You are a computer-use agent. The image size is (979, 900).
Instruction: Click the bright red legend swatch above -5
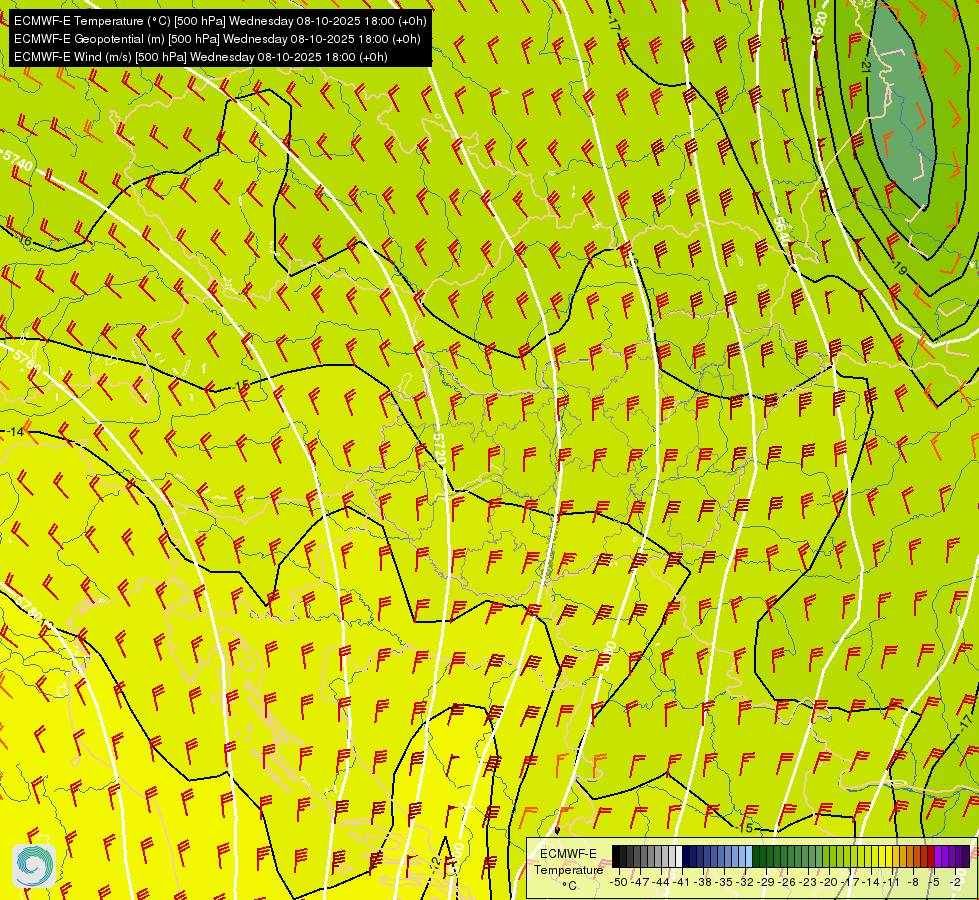931,857
